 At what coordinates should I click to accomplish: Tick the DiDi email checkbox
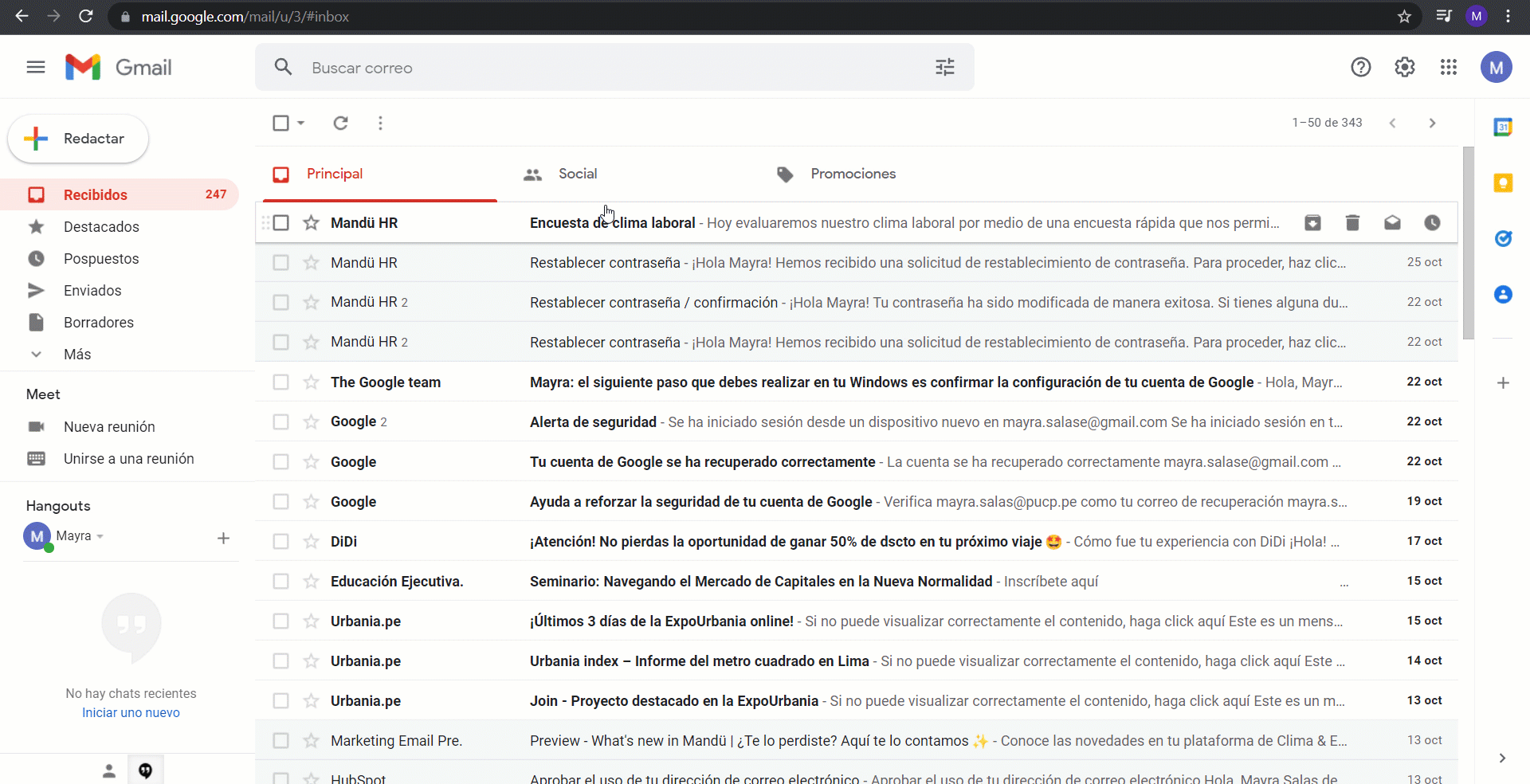click(280, 542)
